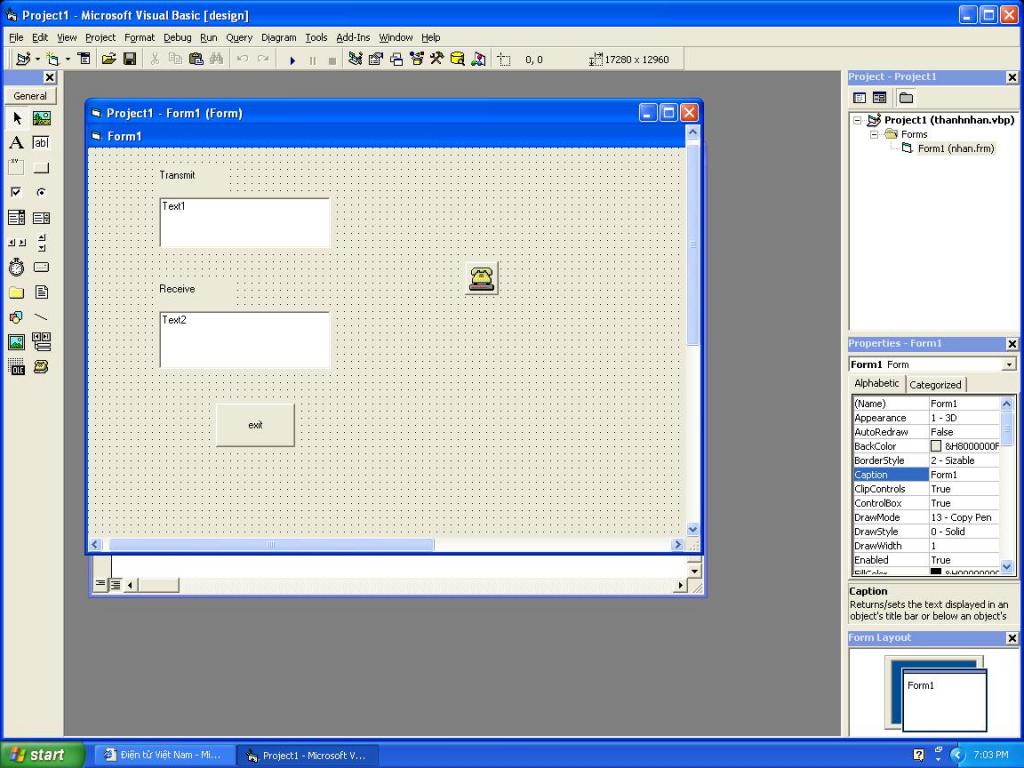The image size is (1024, 768).
Task: Select the TextBox tool (abl icon)
Action: click(x=42, y=143)
